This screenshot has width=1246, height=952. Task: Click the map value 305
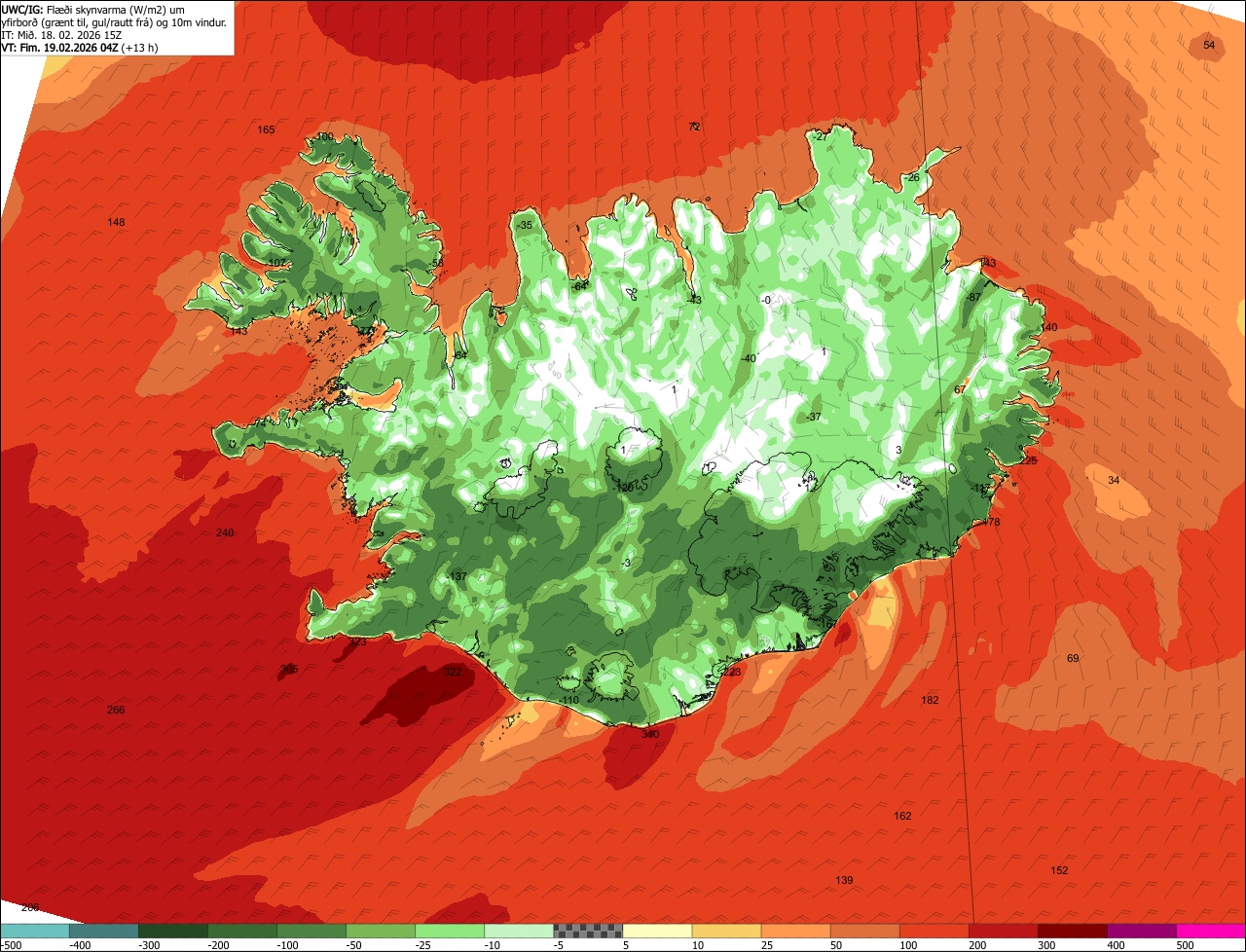tap(289, 670)
